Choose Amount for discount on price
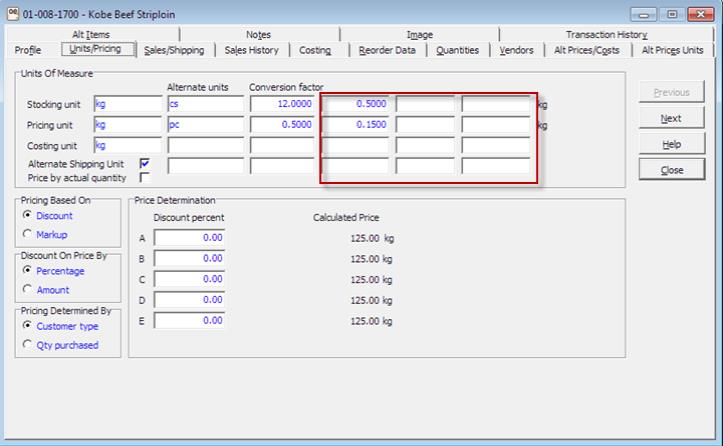Viewport: 723px width, 446px height. pyautogui.click(x=27, y=289)
